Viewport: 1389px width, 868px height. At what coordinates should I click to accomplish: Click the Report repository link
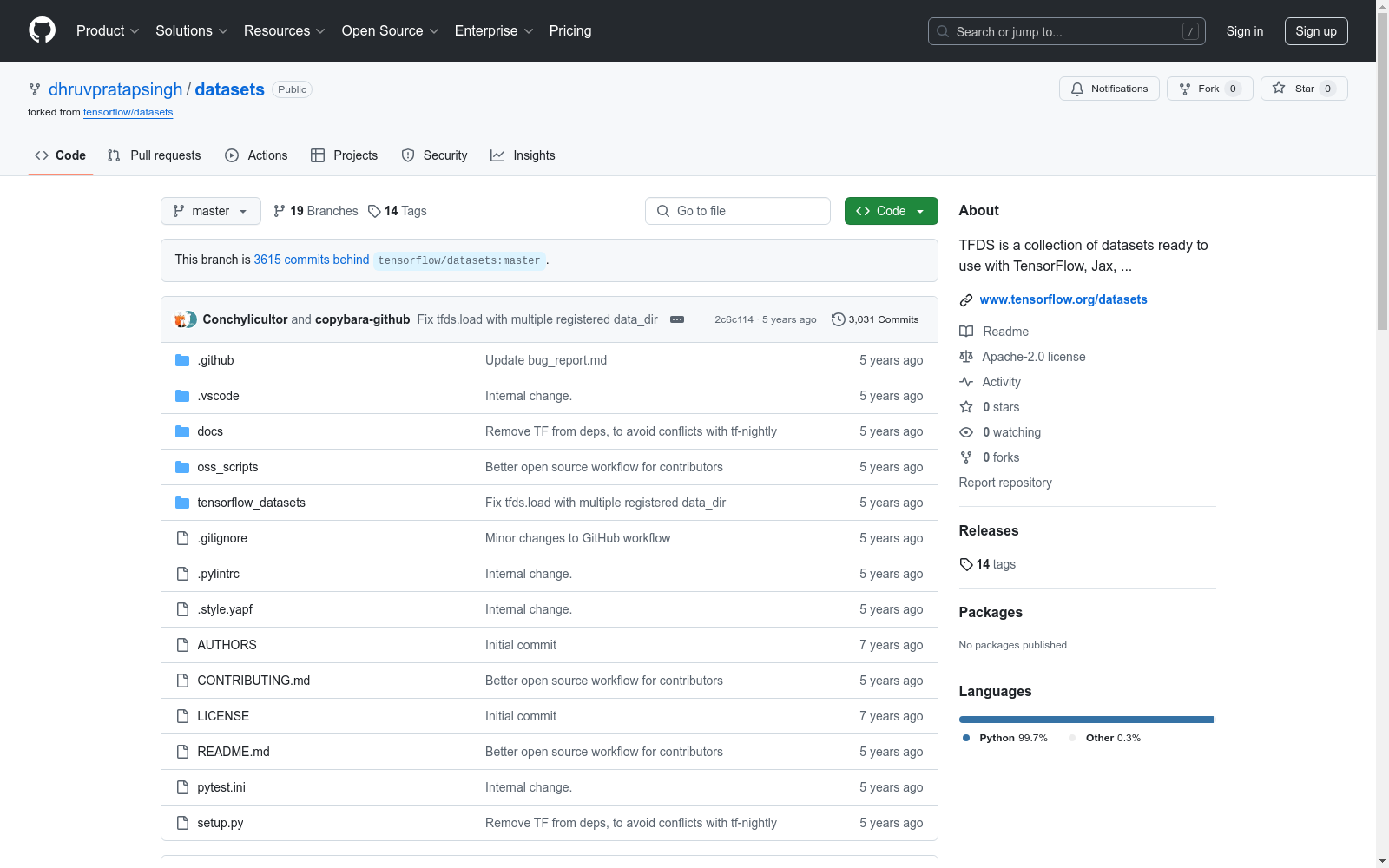[x=1005, y=483]
